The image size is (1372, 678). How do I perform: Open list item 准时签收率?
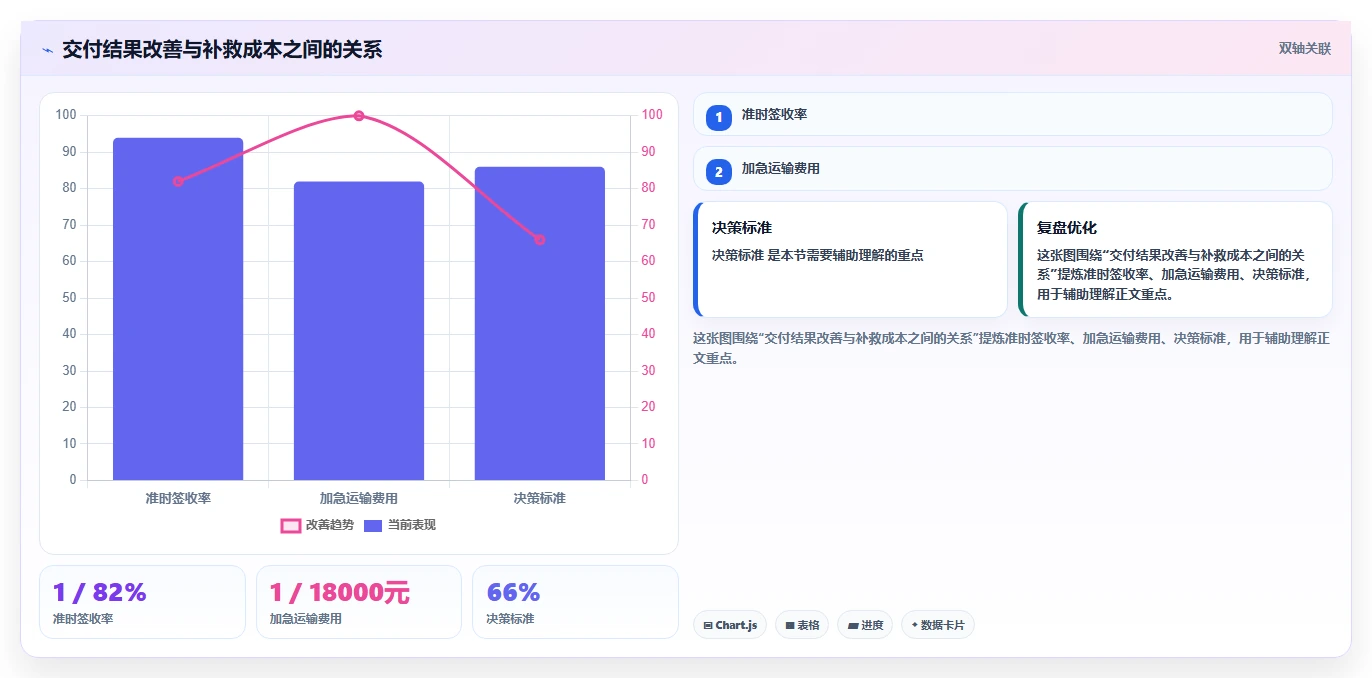[1013, 114]
